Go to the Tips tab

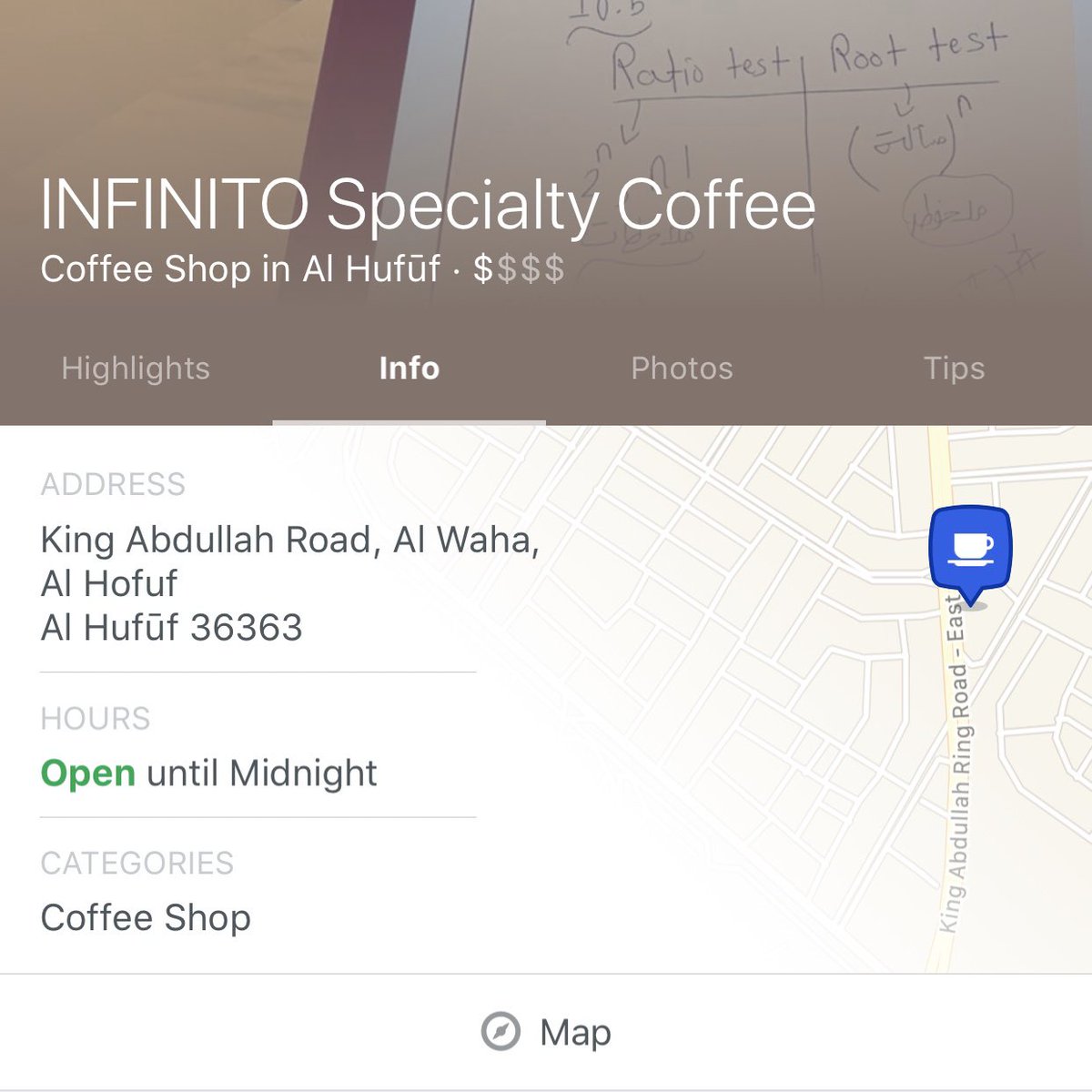[x=955, y=368]
